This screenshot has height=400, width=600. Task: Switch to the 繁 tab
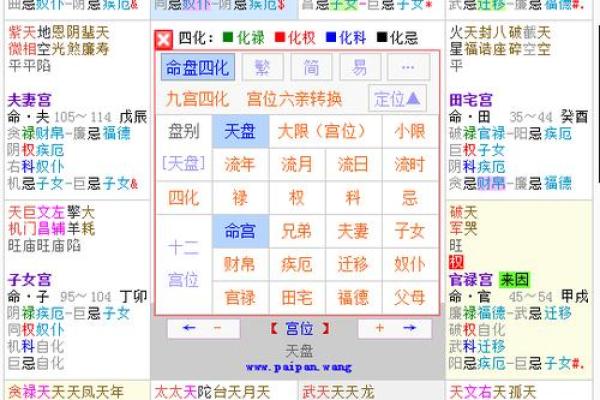263,67
